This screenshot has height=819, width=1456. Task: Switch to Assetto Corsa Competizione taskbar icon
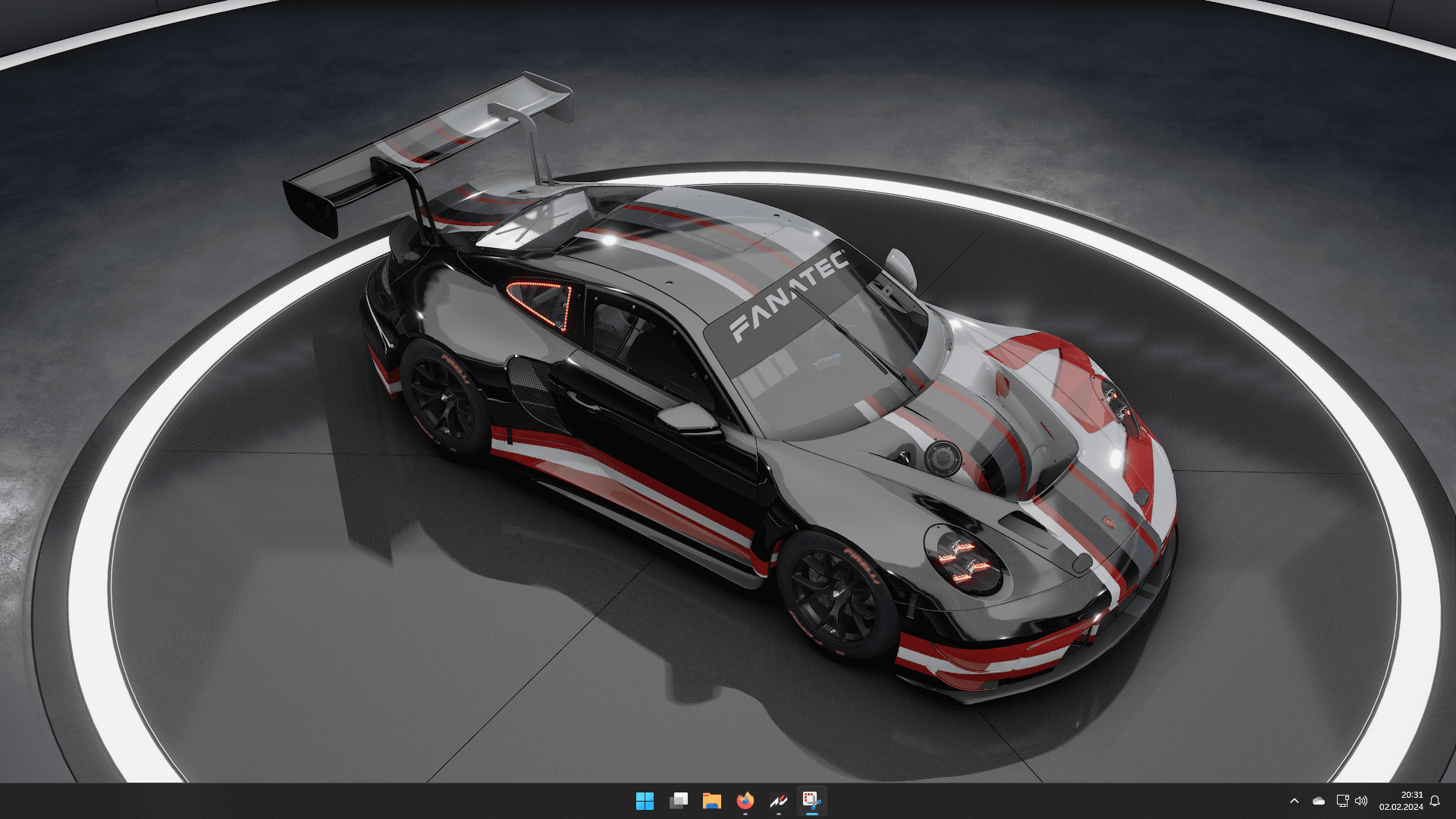coord(779,801)
